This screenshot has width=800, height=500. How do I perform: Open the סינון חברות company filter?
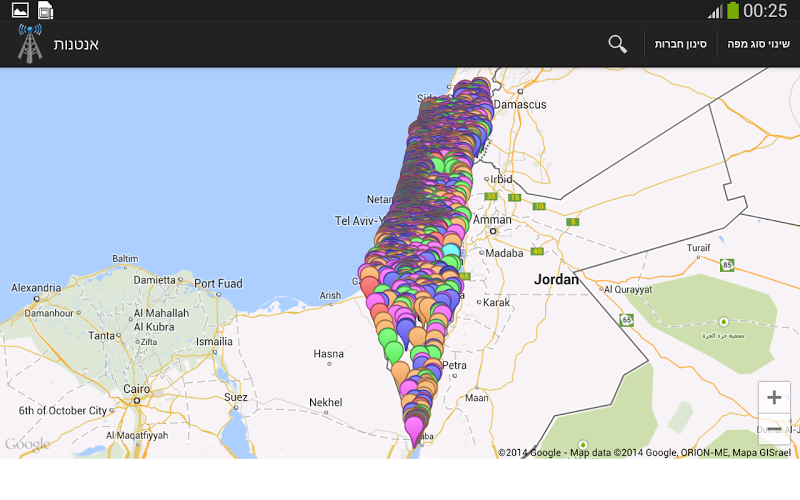(x=681, y=44)
